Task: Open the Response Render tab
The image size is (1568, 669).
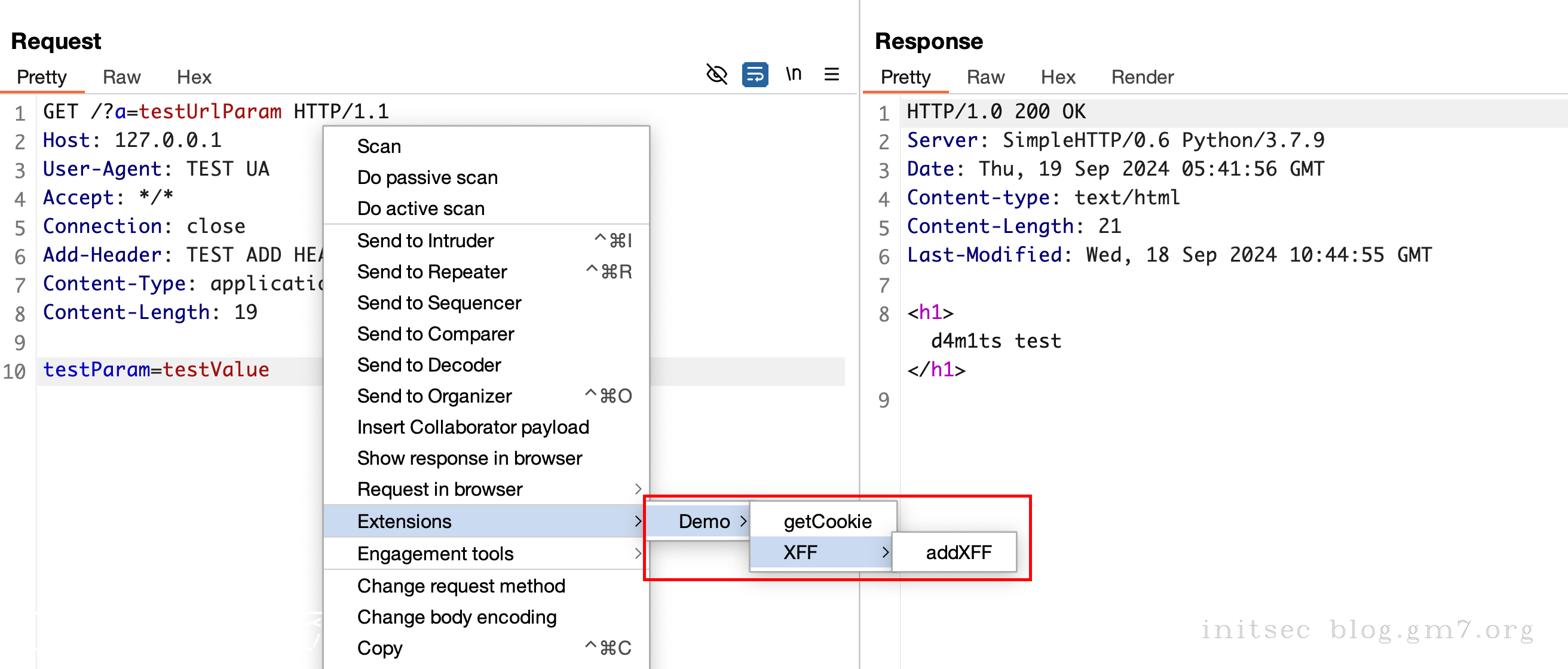Action: click(1141, 77)
